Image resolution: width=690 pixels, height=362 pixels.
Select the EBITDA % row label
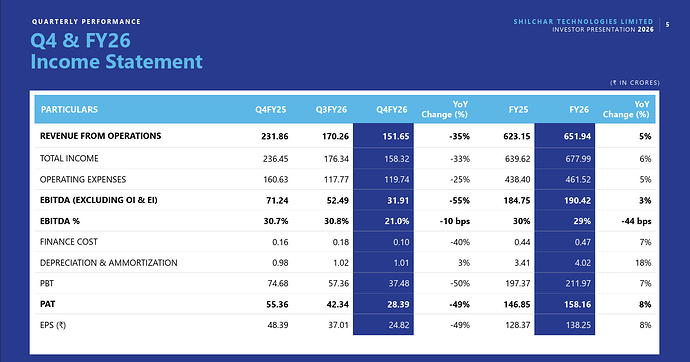60,221
